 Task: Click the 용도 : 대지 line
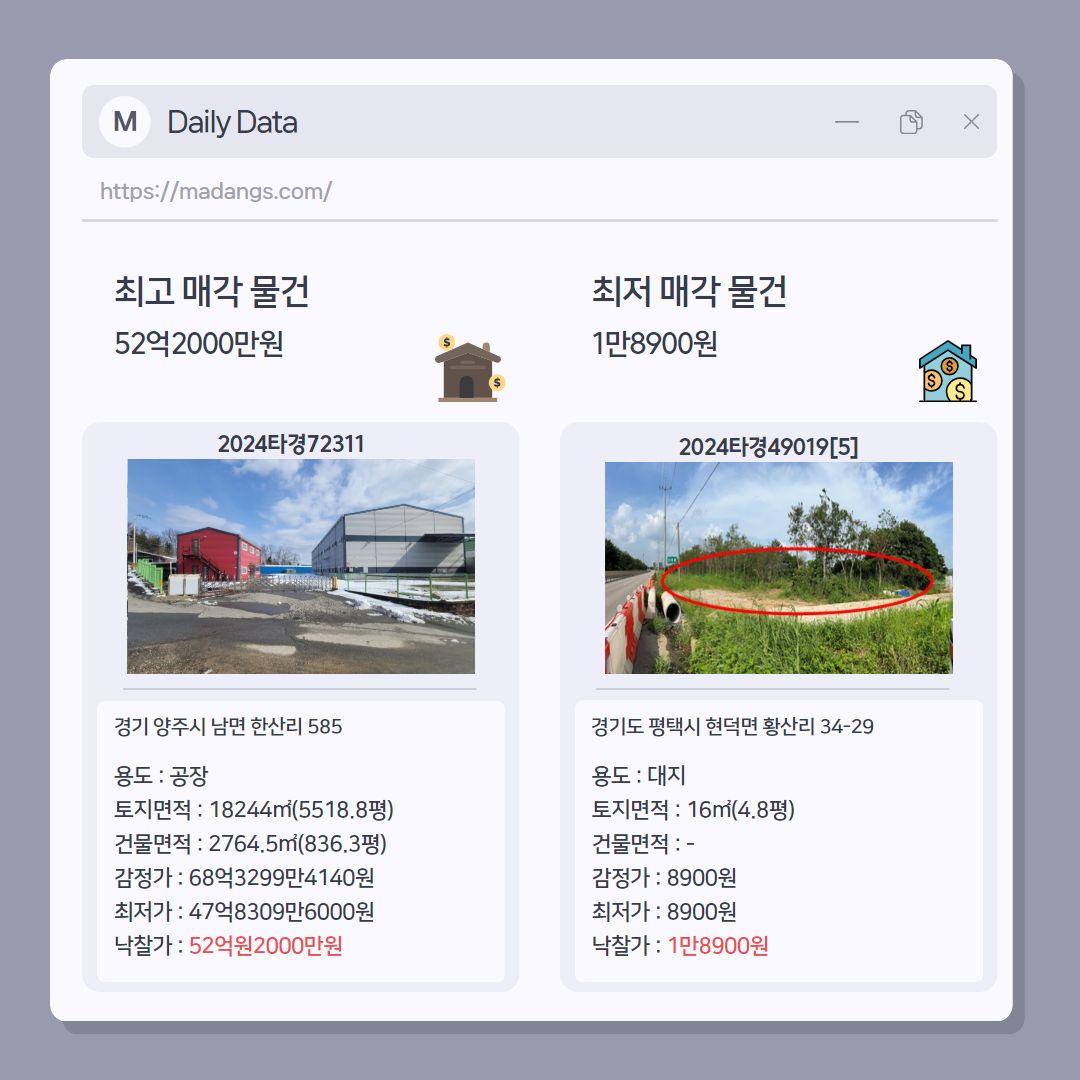pyautogui.click(x=638, y=776)
